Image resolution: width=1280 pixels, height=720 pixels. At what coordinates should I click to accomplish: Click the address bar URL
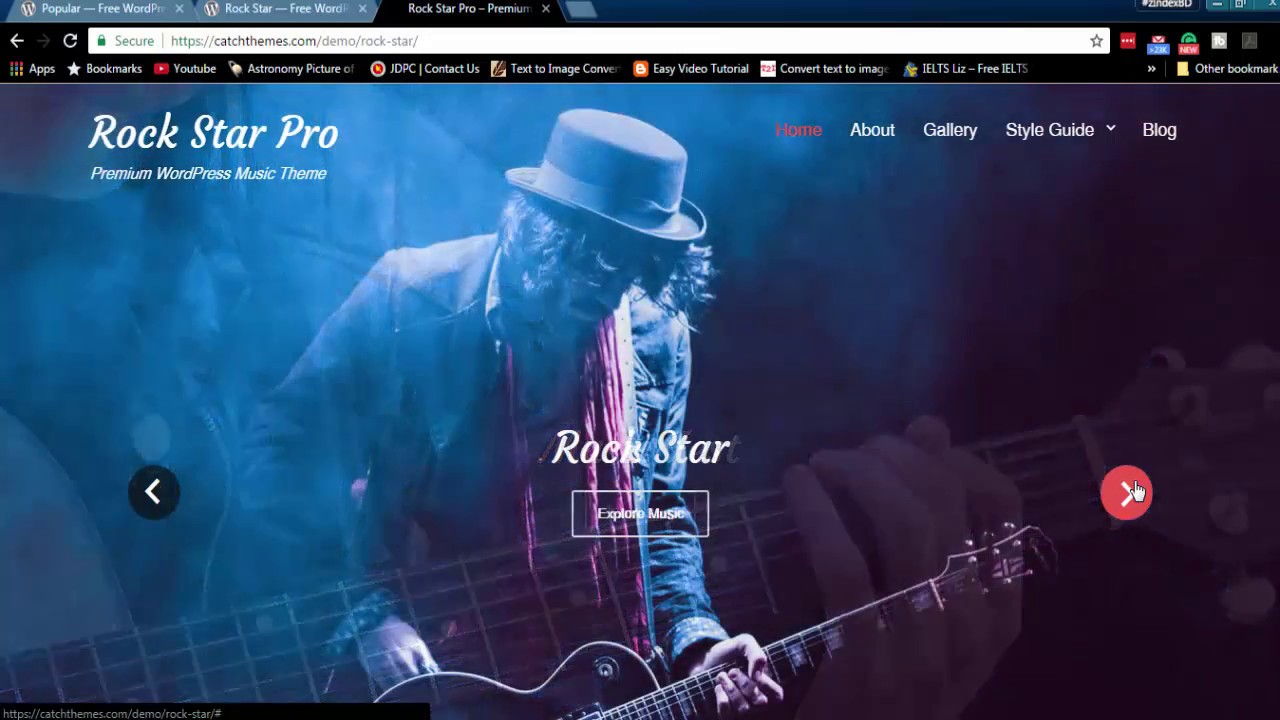pyautogui.click(x=294, y=41)
